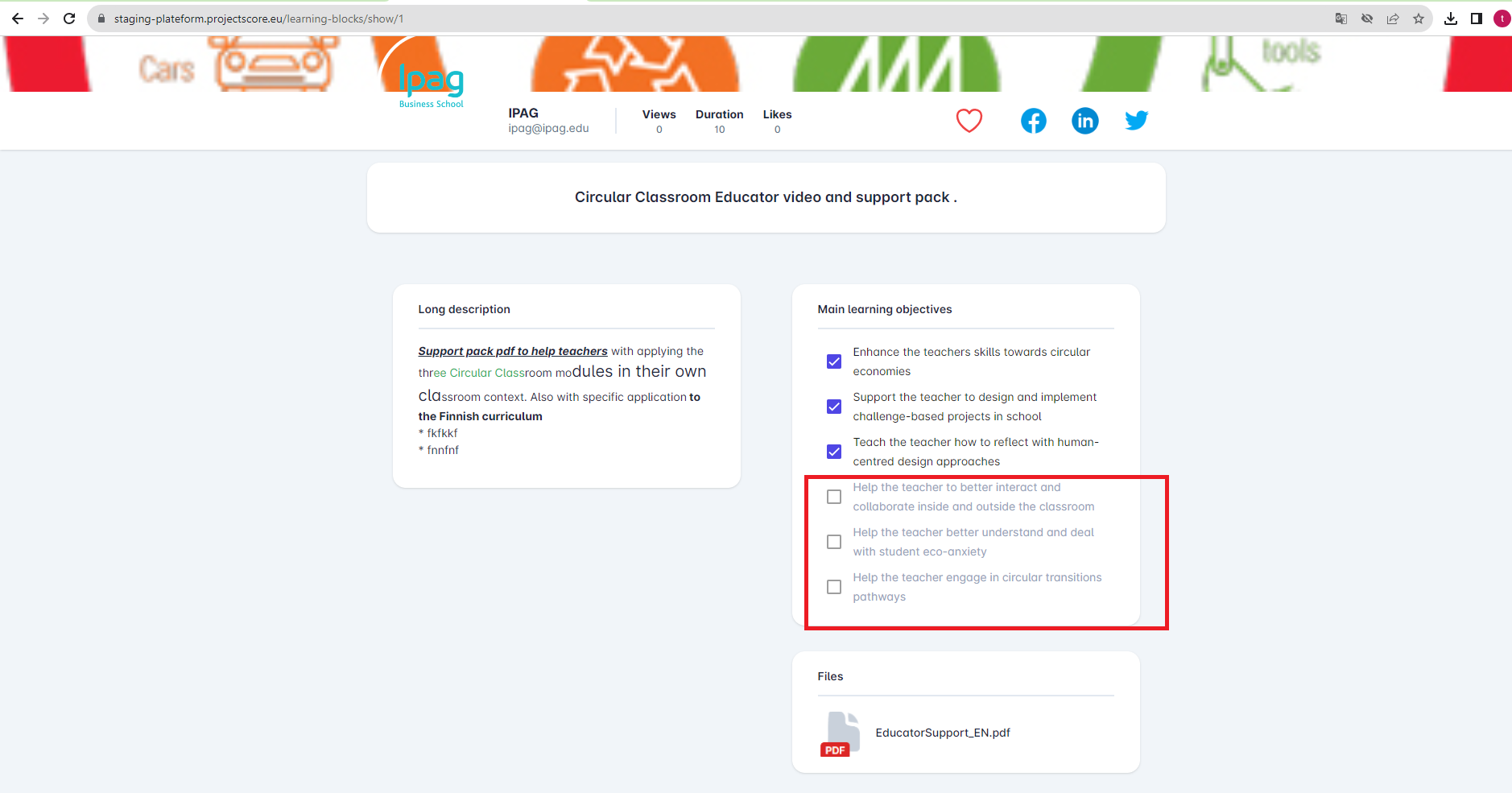Image resolution: width=1512 pixels, height=793 pixels.
Task: Open the translate page icon
Action: point(1341,19)
